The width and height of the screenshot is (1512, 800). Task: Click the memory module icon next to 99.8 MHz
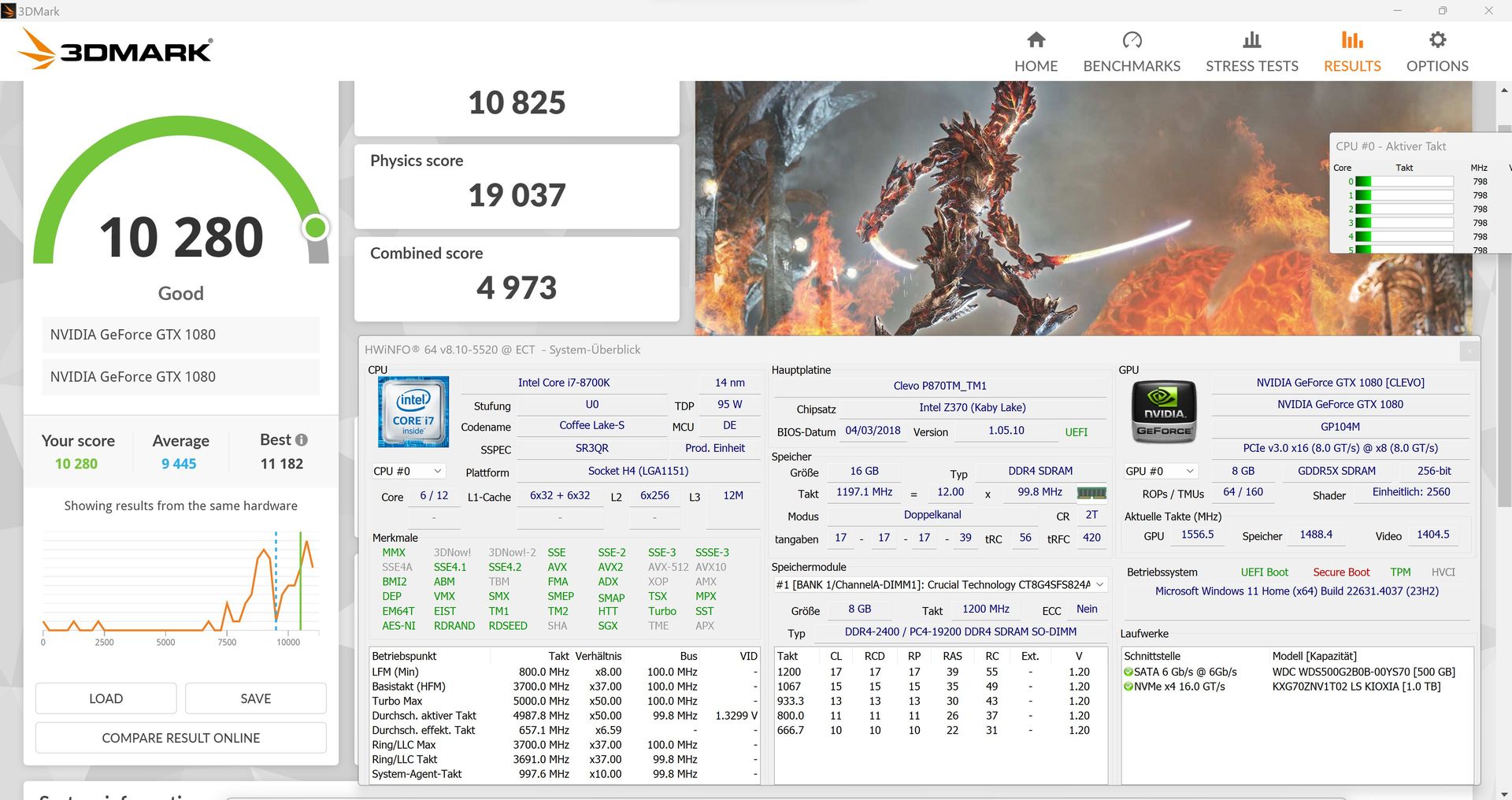1091,493
